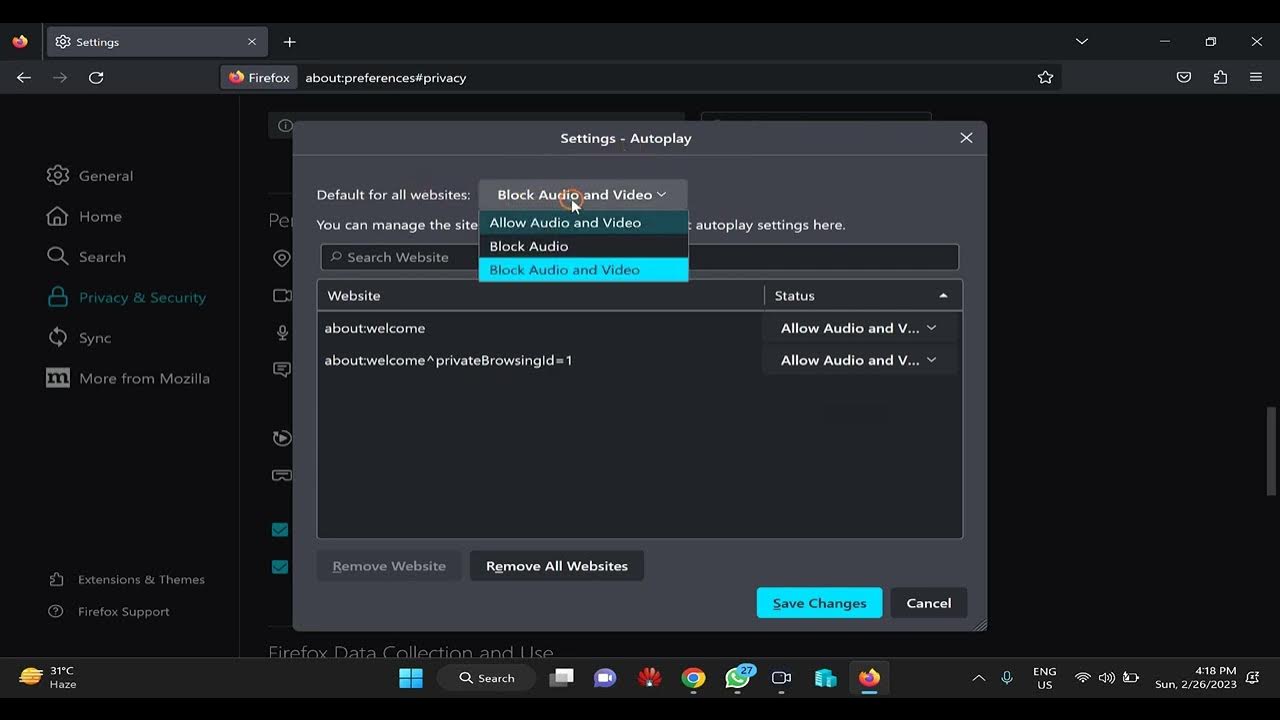1280x720 pixels.
Task: Sort the list by the Status column header
Action: (862, 296)
